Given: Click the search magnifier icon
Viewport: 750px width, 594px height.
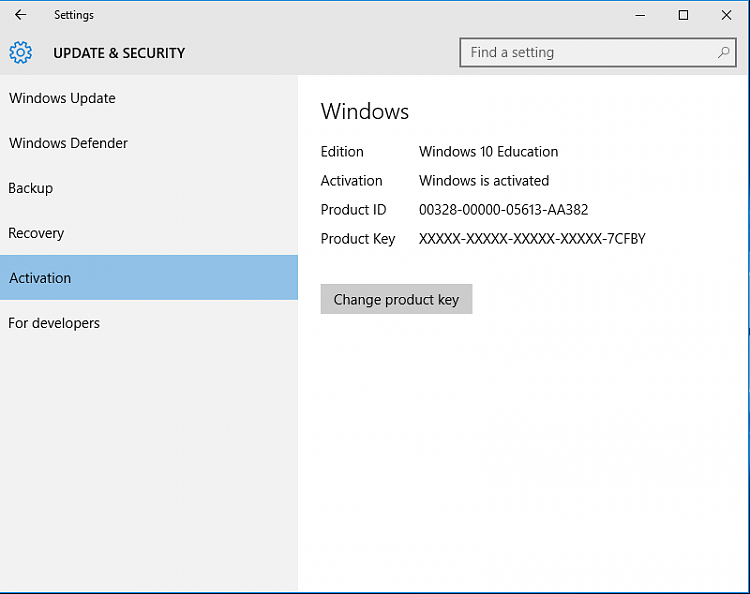Looking at the screenshot, I should pos(723,52).
